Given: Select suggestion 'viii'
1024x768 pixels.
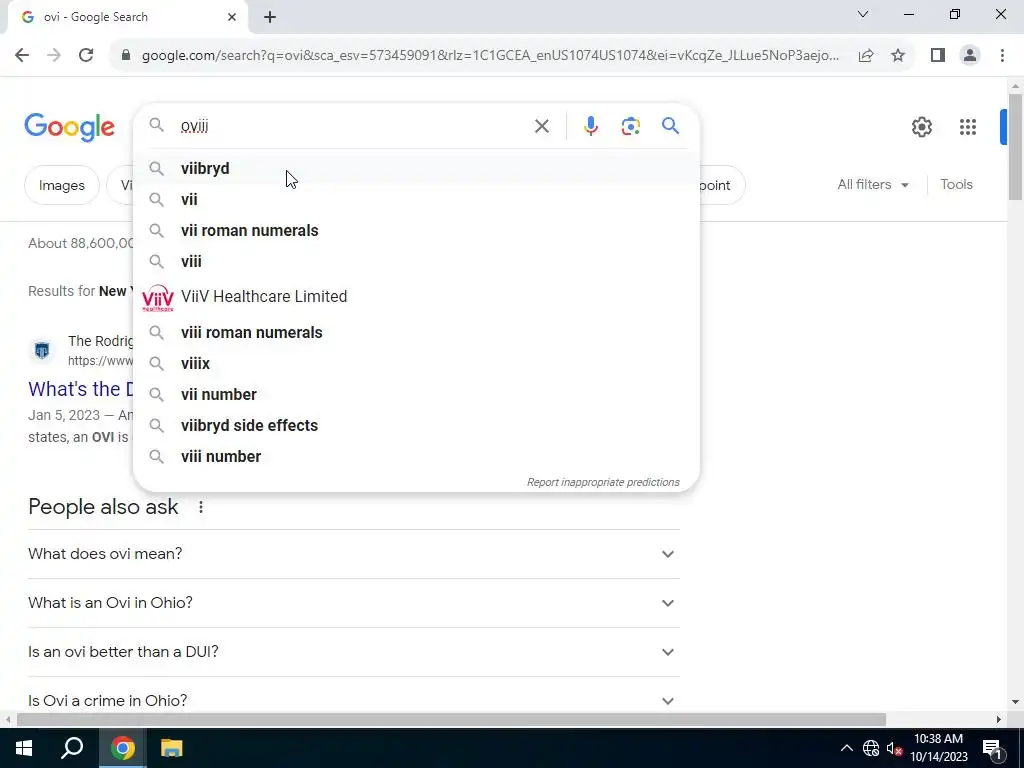Looking at the screenshot, I should coord(416,261).
